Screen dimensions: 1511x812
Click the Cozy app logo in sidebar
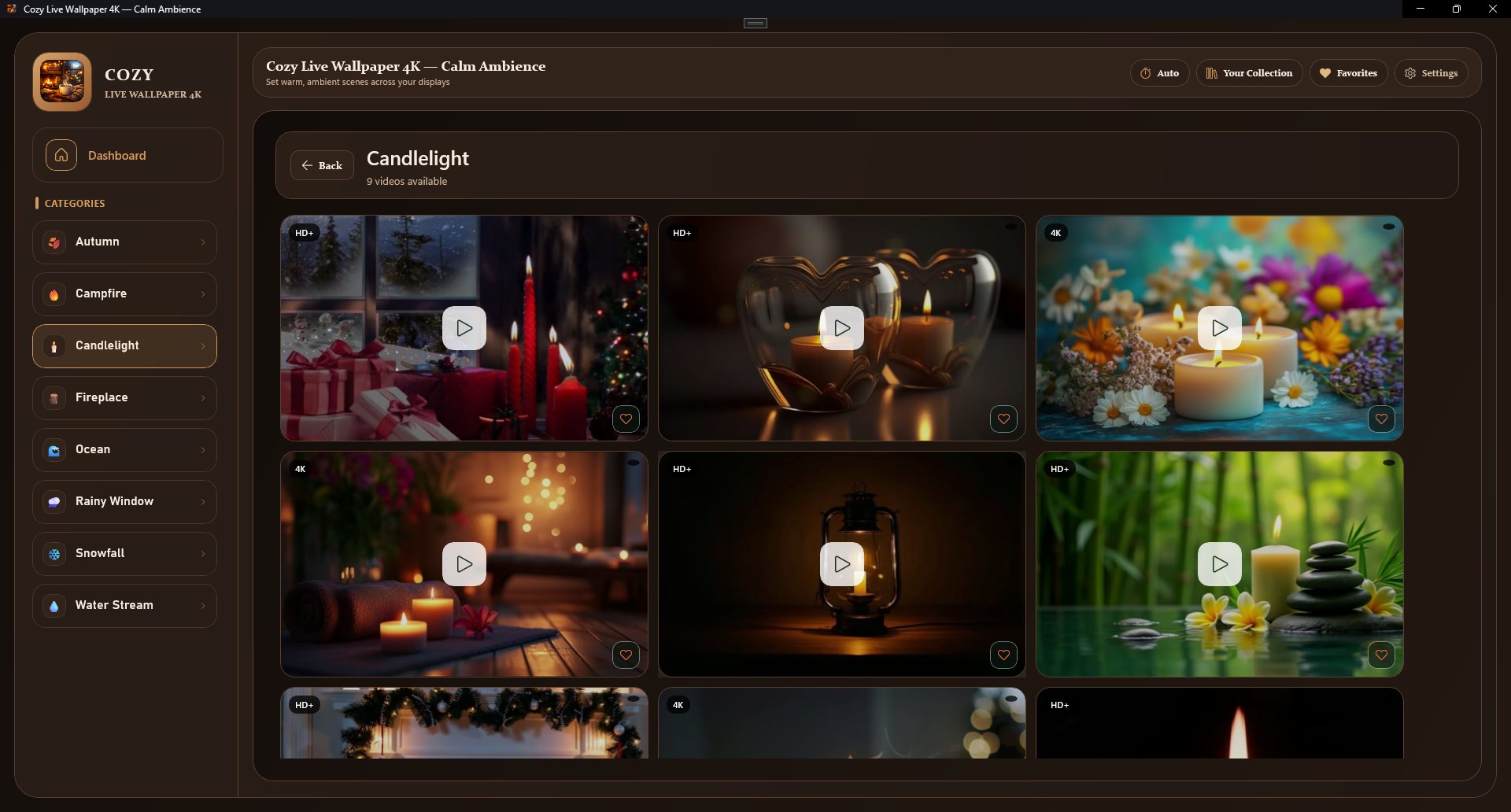(x=62, y=82)
